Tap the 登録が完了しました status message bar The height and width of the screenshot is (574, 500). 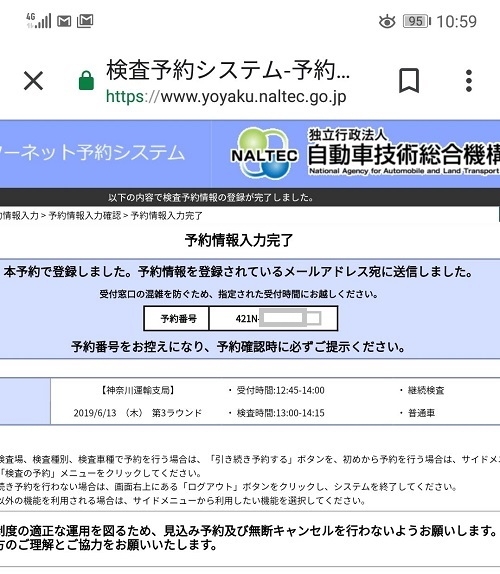pos(250,197)
